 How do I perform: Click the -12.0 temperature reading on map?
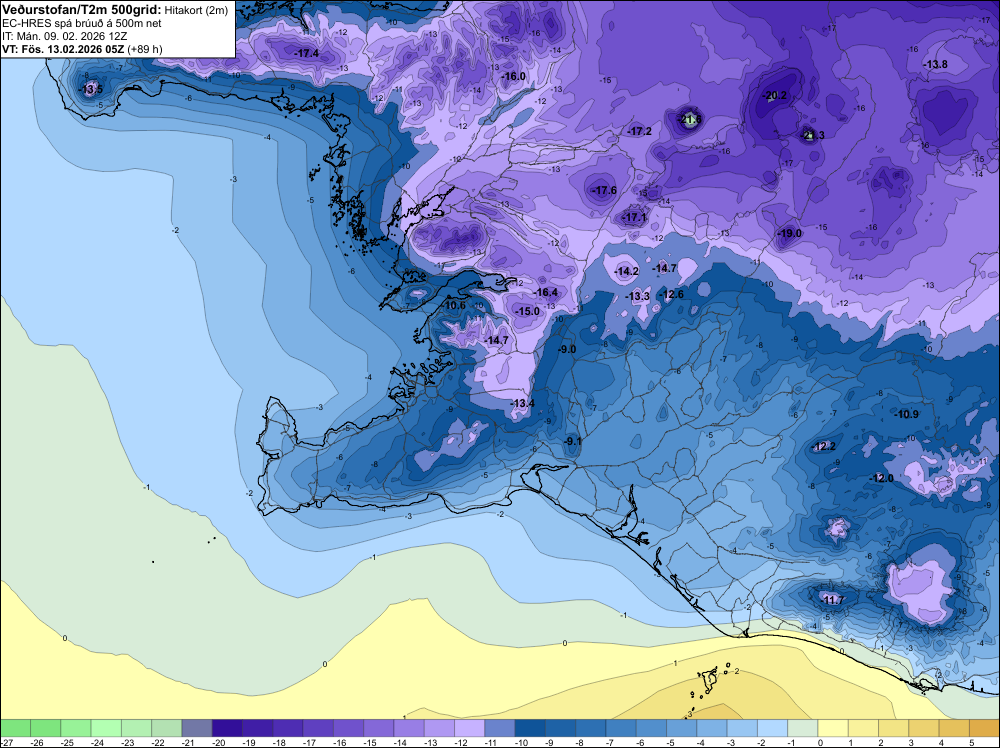(x=882, y=478)
